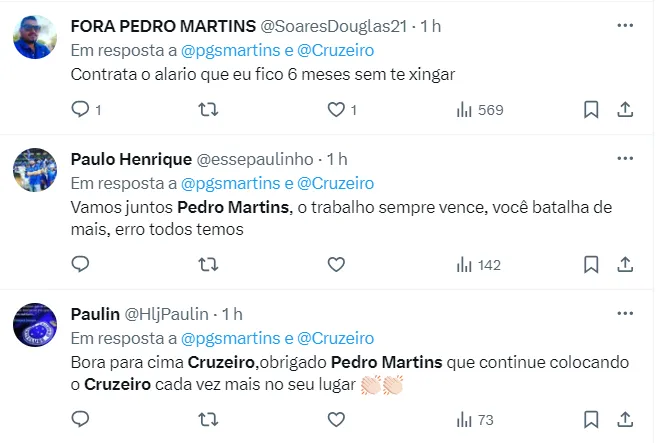Image resolution: width=656 pixels, height=443 pixels.
Task: Reply to Paulin's tweet
Action: (x=82, y=419)
